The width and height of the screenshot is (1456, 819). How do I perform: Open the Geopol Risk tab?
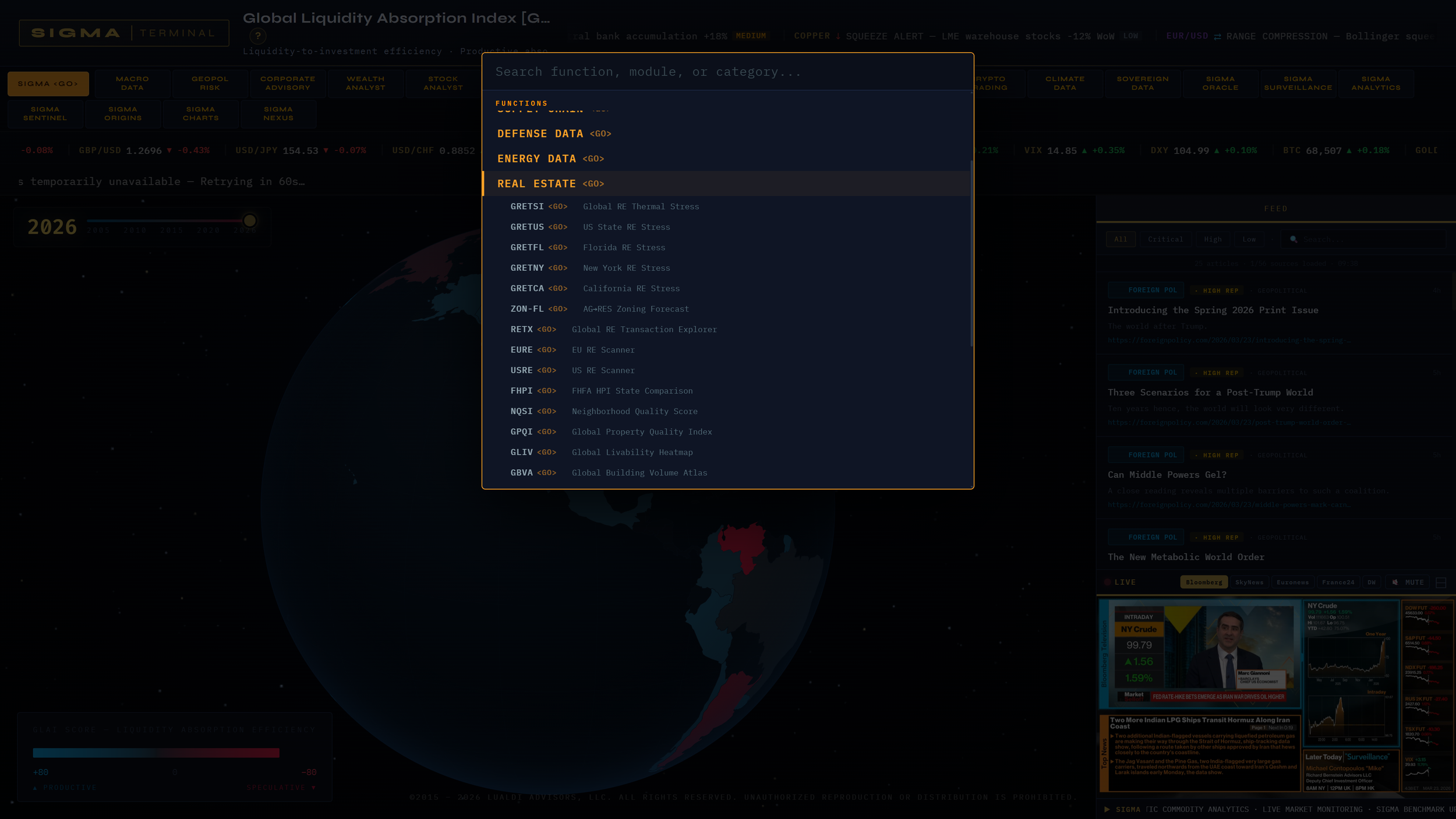[210, 83]
